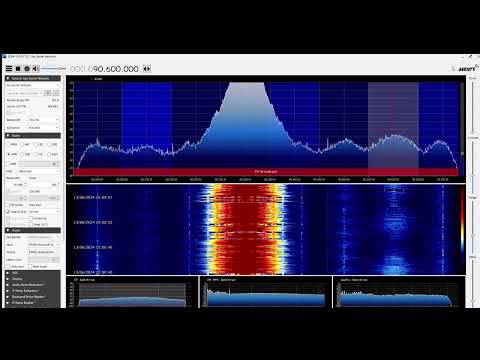Click the IF Spectrum panel
This screenshot has height=360, width=480.
tap(132, 292)
